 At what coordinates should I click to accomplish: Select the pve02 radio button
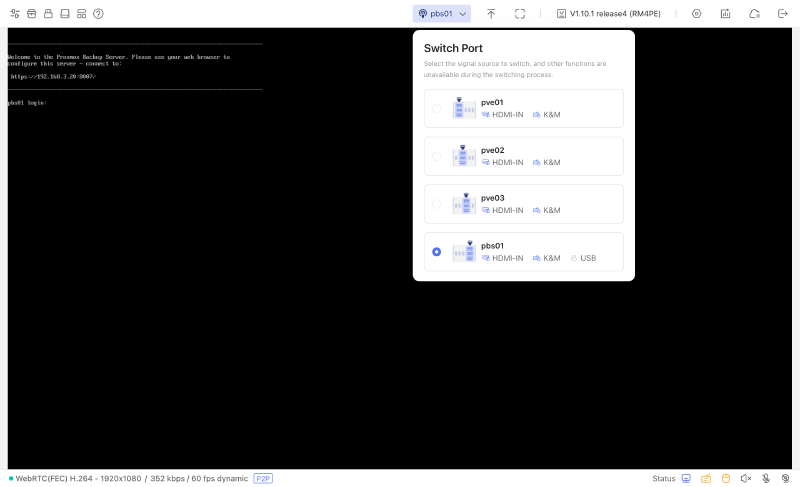436,156
